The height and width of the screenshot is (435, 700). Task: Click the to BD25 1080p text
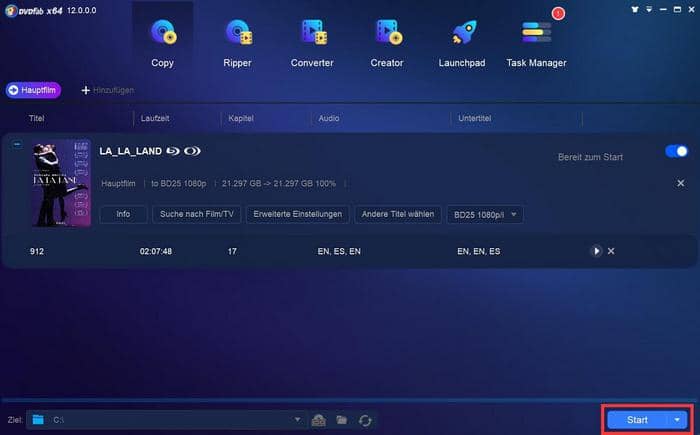click(x=179, y=184)
